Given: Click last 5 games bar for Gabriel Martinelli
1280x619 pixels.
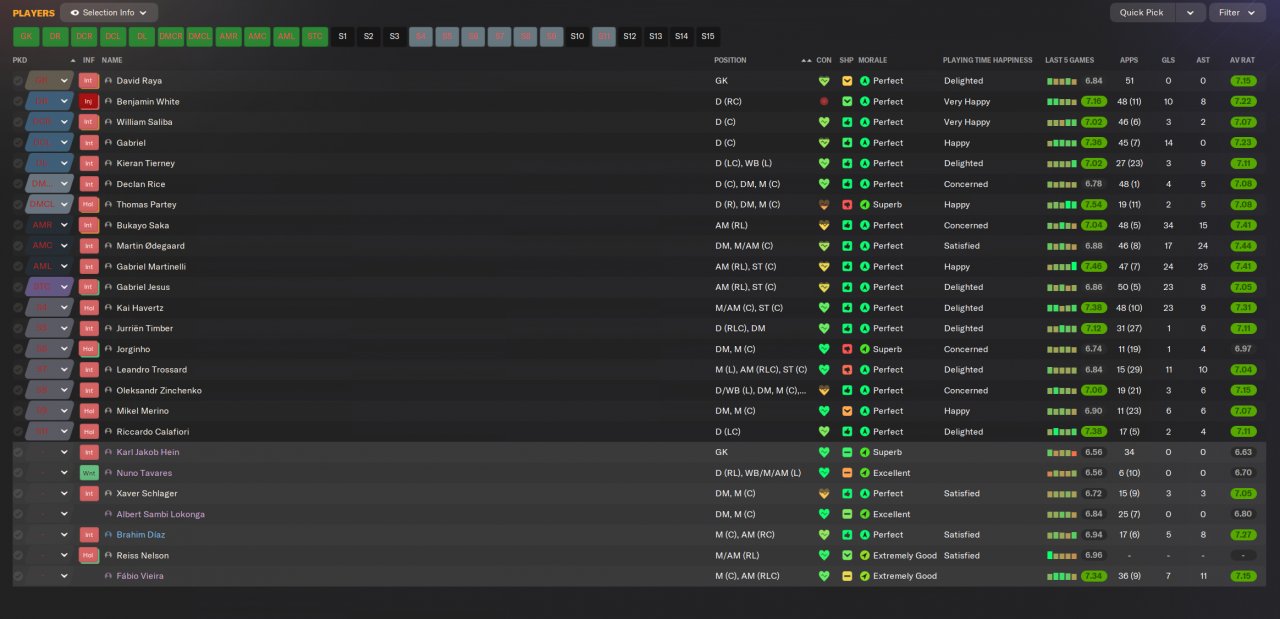Looking at the screenshot, I should tap(1062, 267).
